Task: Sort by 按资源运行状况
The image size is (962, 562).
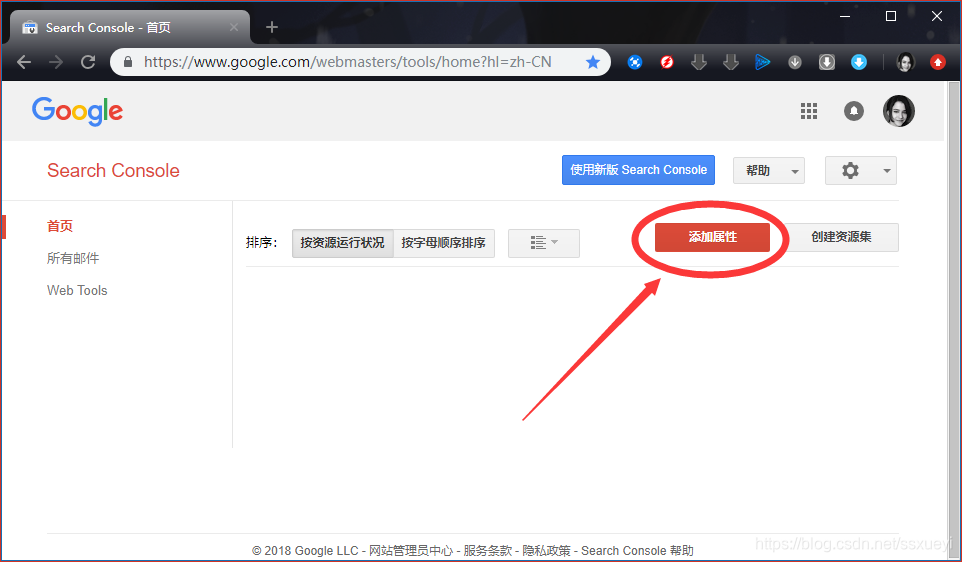Action: click(342, 243)
